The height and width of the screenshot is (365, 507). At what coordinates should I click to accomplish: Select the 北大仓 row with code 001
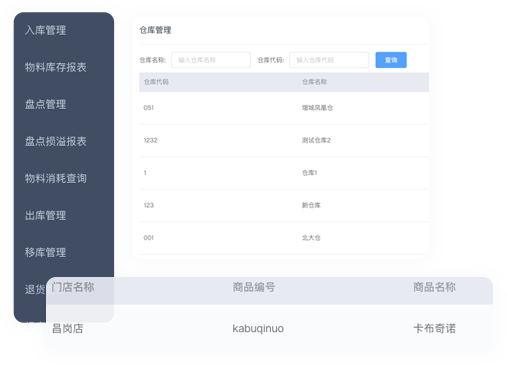pos(284,238)
